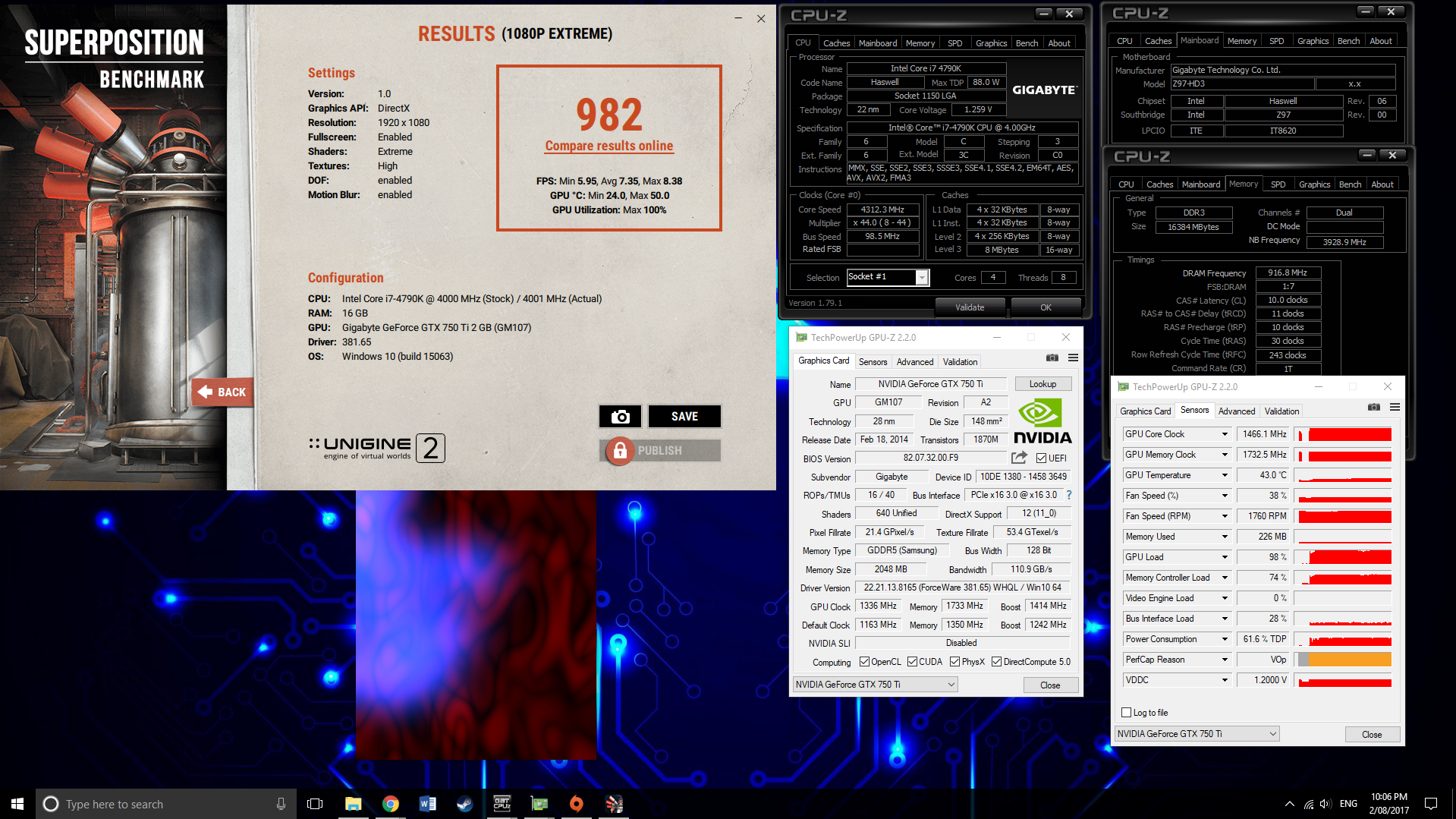Open the GPU-Z Sensors window hamburger menu
1456x819 pixels.
(x=1395, y=408)
